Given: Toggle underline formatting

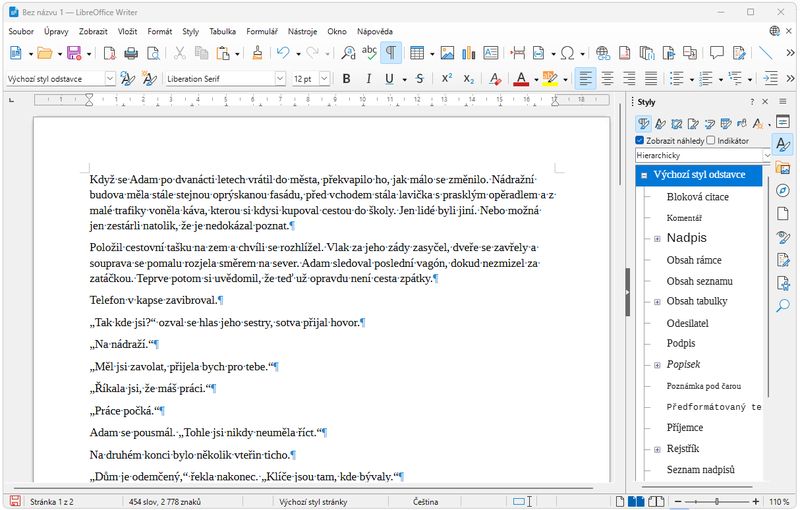Looking at the screenshot, I should coord(389,79).
